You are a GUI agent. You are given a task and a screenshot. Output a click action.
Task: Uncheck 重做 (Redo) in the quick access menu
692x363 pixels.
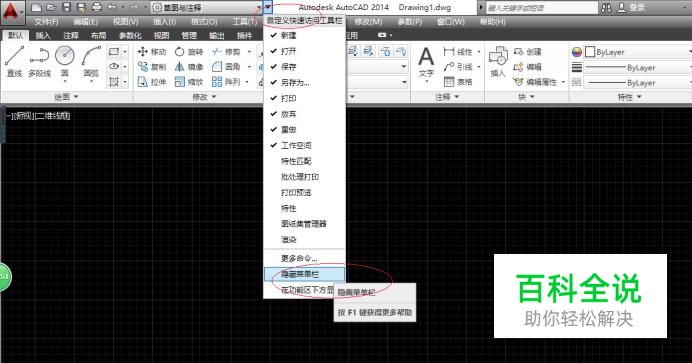click(x=304, y=130)
